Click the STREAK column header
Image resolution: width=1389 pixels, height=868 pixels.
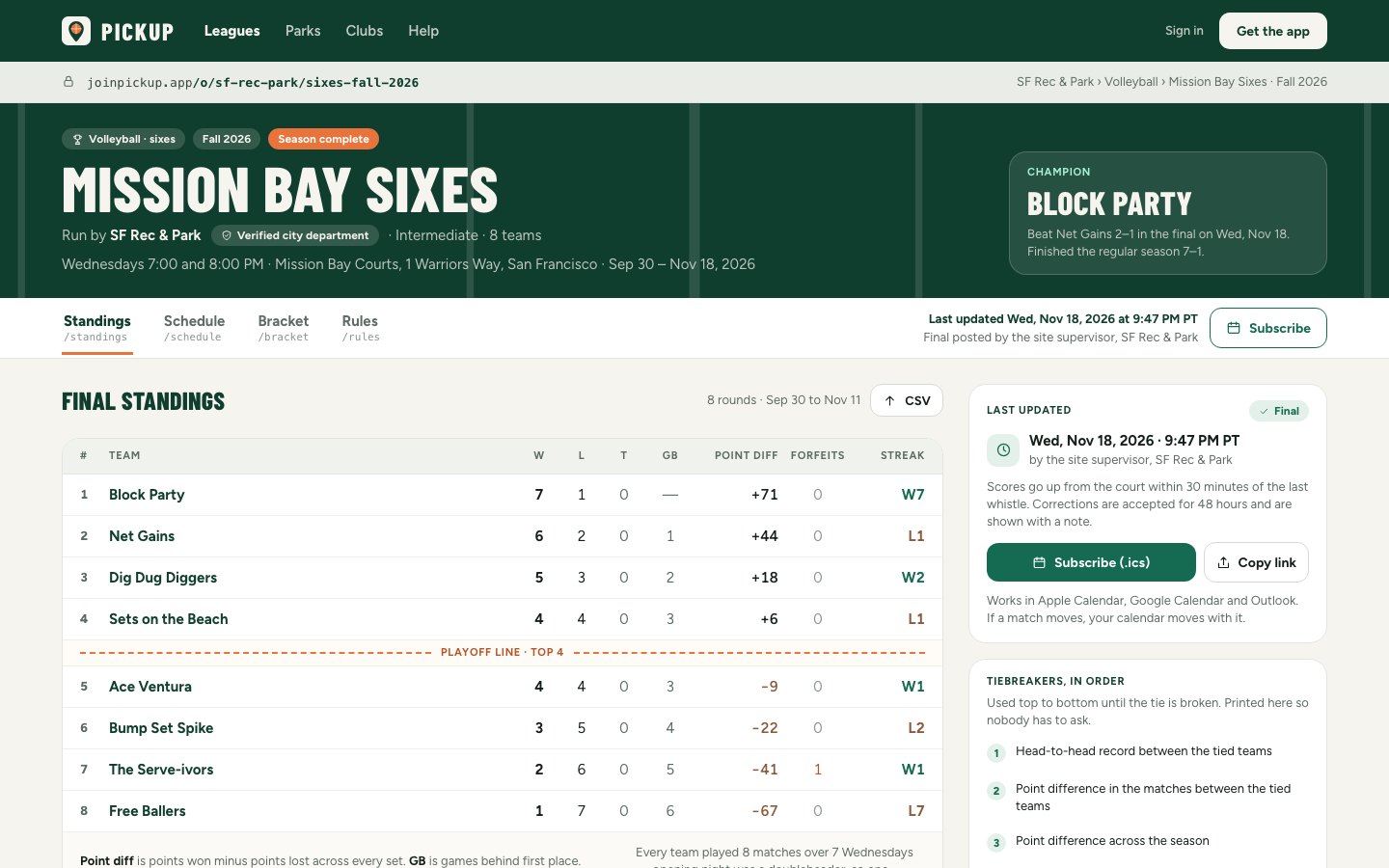tap(903, 455)
